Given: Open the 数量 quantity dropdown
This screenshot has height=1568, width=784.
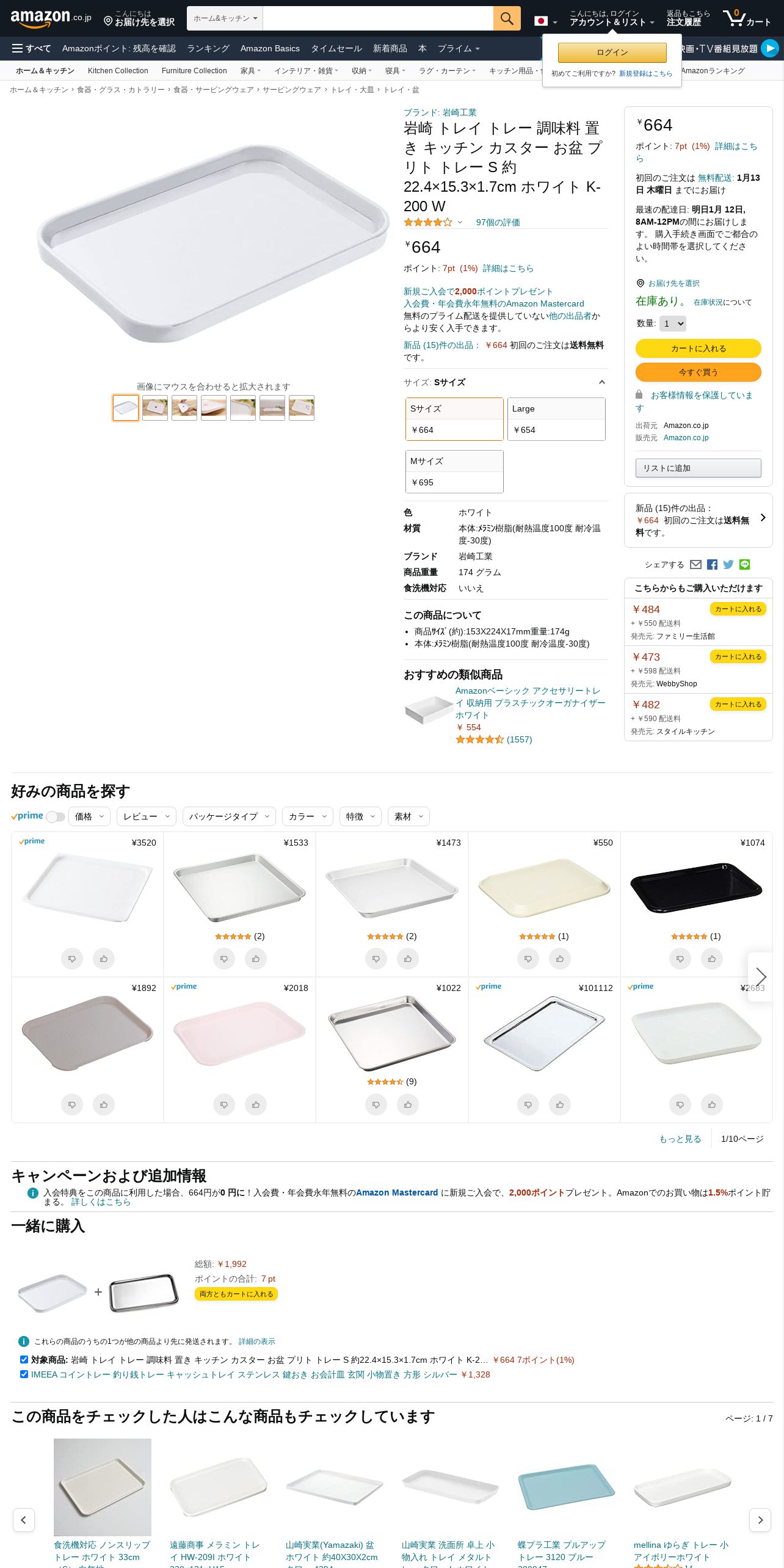Looking at the screenshot, I should click(673, 324).
